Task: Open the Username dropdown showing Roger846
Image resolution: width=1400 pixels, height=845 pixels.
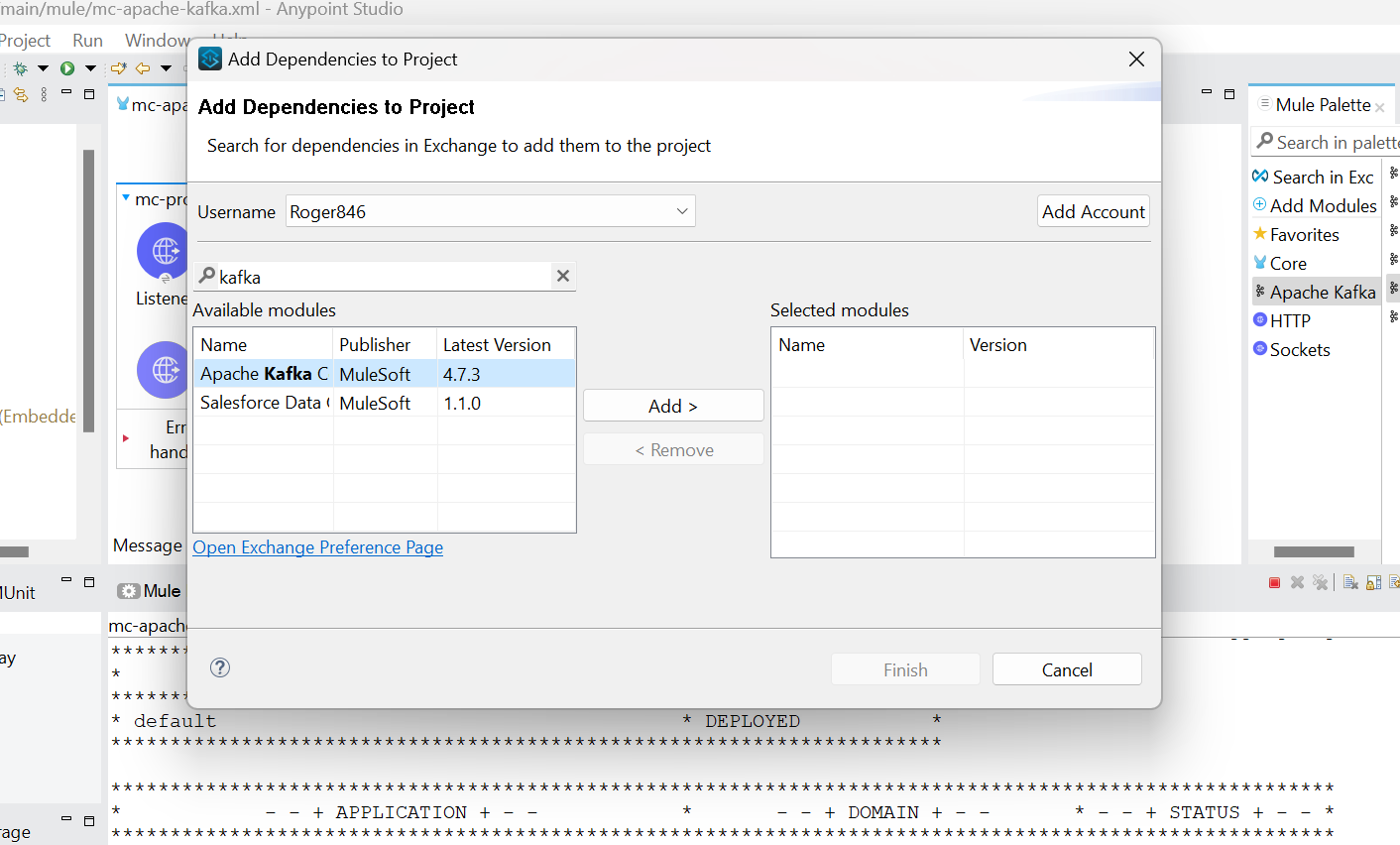Action: pos(490,211)
